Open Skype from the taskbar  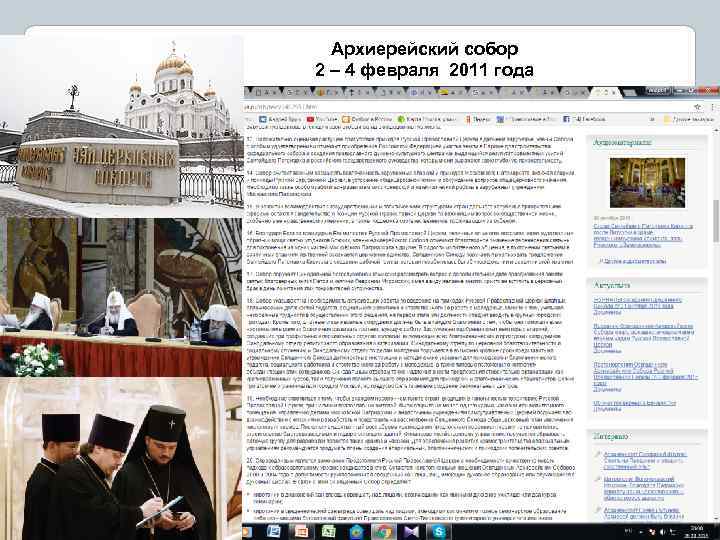(439, 532)
